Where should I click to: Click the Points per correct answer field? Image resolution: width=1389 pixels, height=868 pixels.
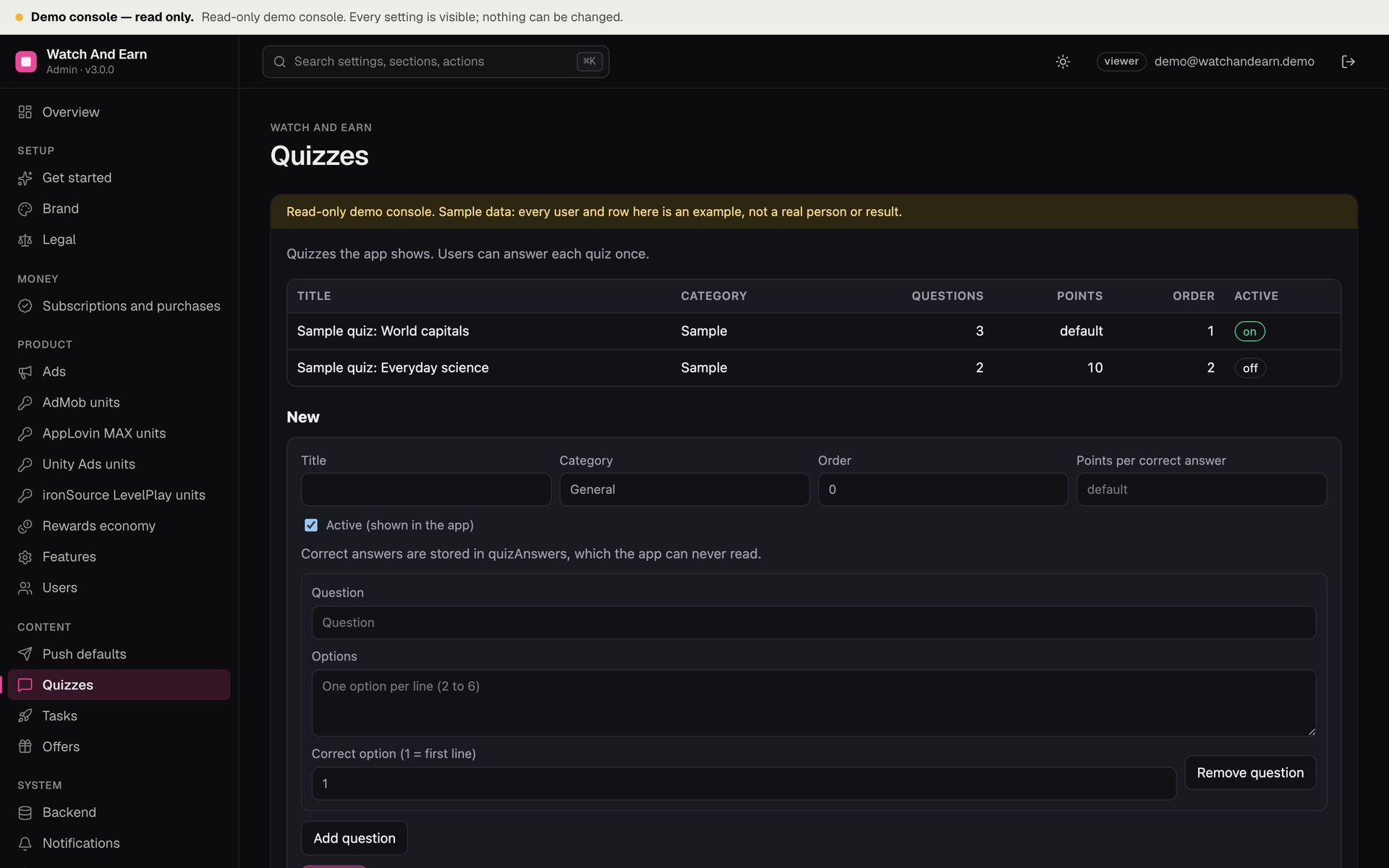[1202, 490]
